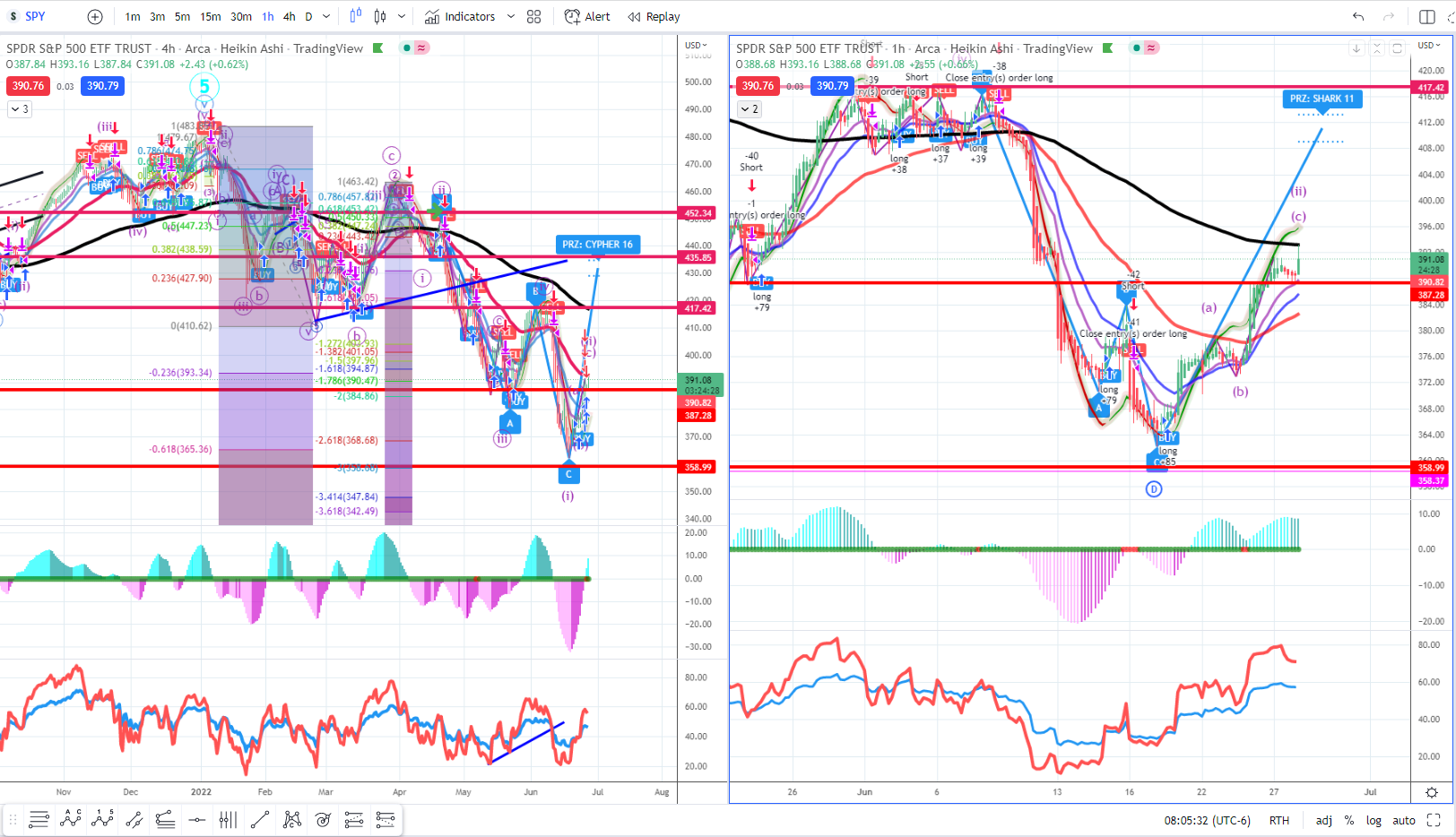1456x837 pixels.
Task: Click the red 390.76 sell button on the 1h chart
Action: [x=758, y=86]
